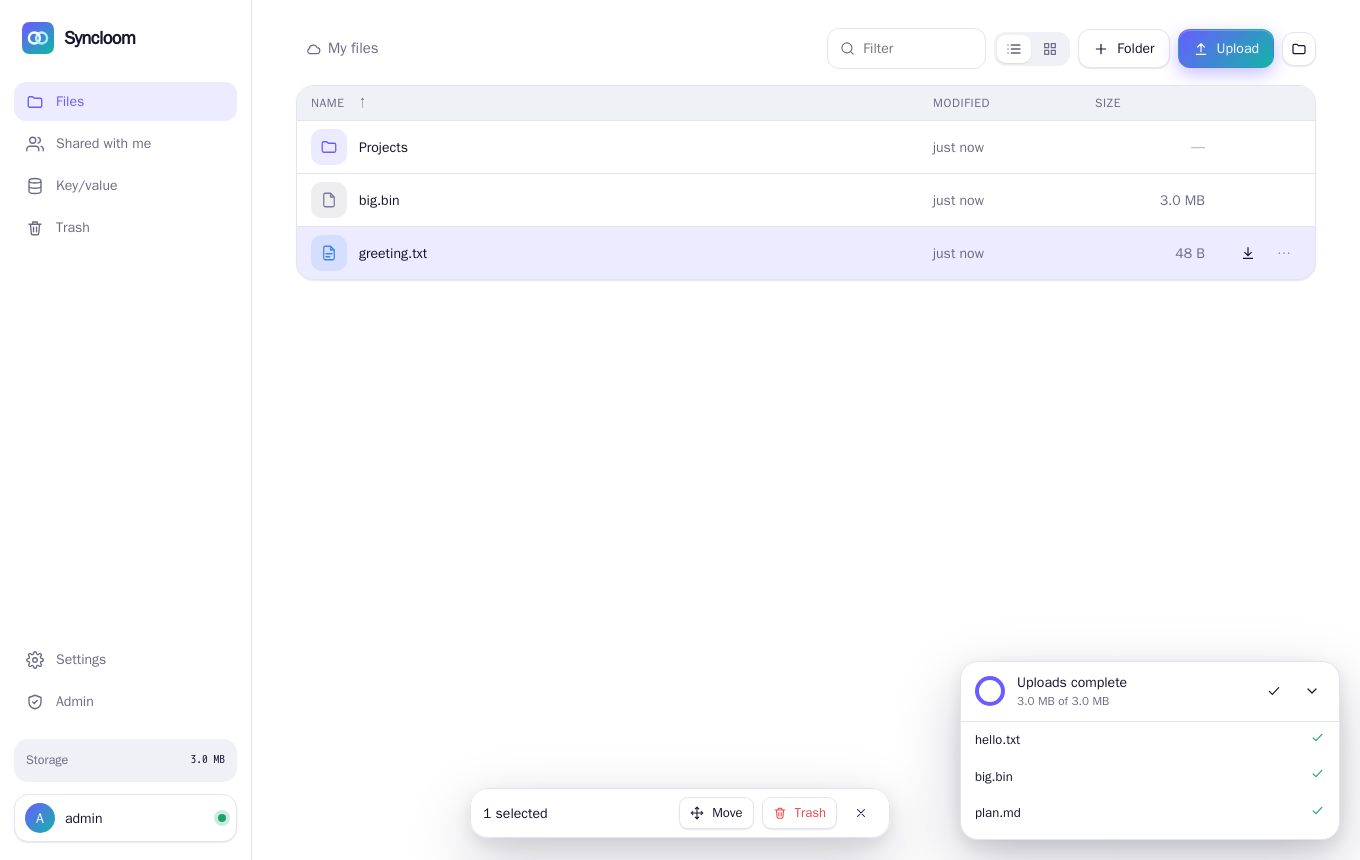Viewport: 1360px width, 860px height.
Task: Open more options for greeting.txt
Action: click(x=1284, y=253)
